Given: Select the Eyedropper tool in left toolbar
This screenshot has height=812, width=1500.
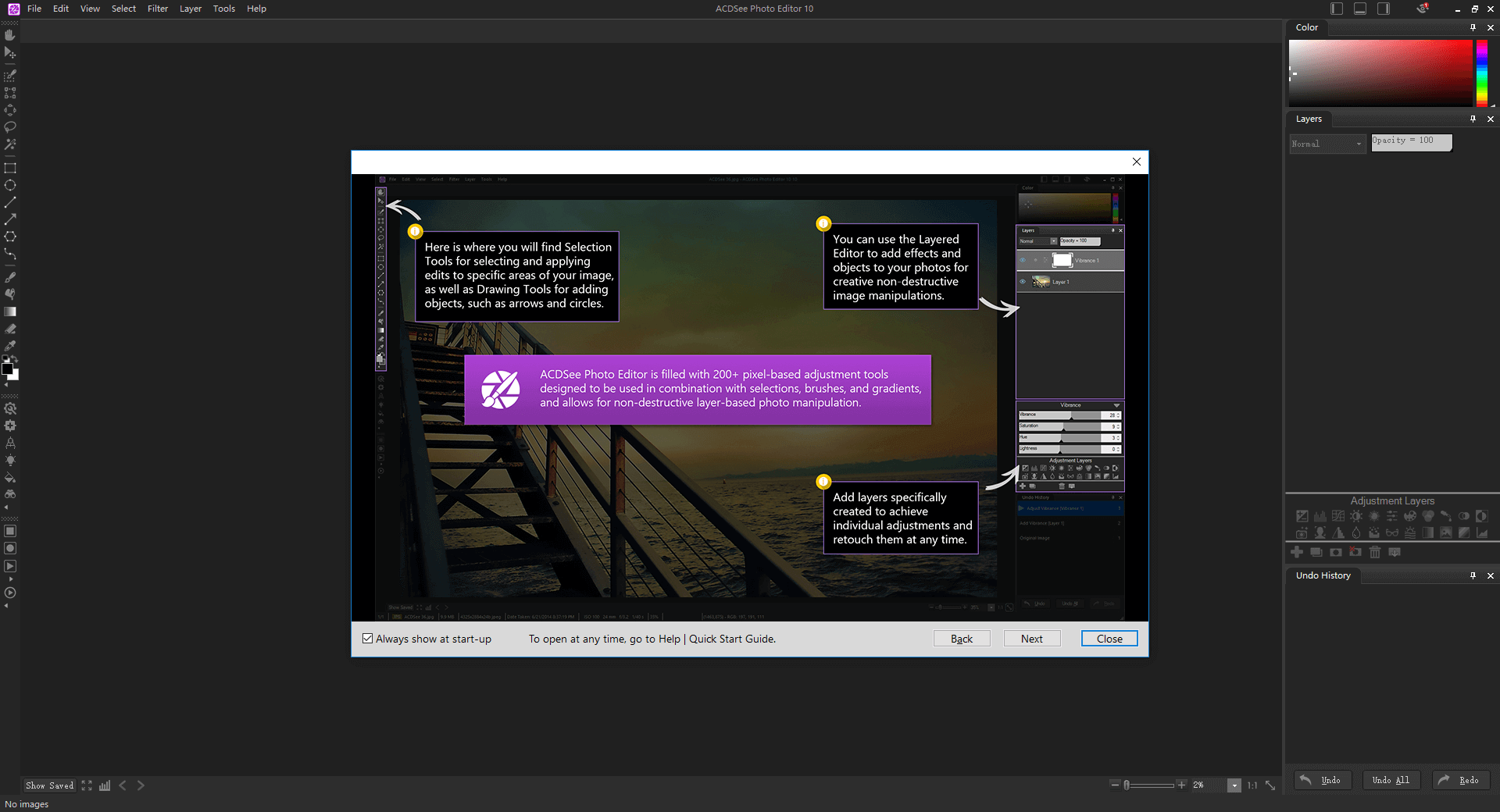Looking at the screenshot, I should click(10, 346).
